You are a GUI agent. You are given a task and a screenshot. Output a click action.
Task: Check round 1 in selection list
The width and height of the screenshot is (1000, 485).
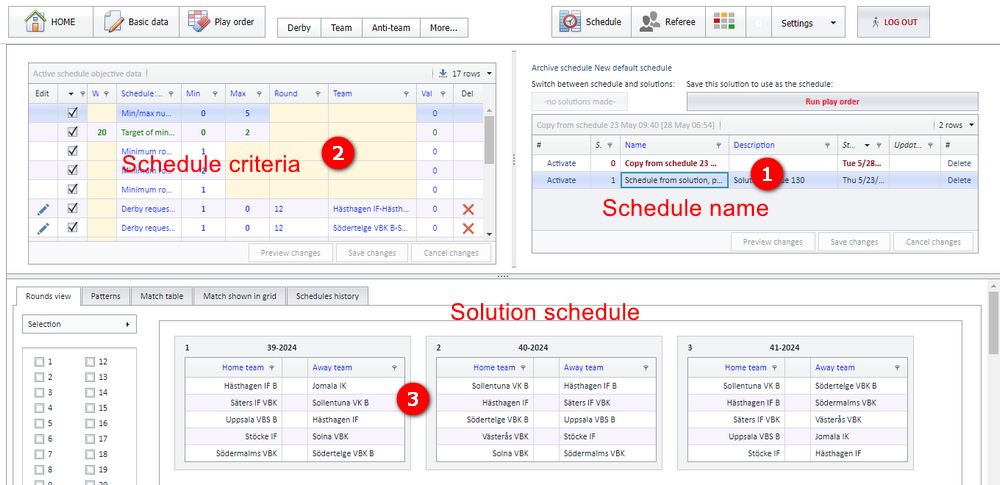pyautogui.click(x=40, y=362)
